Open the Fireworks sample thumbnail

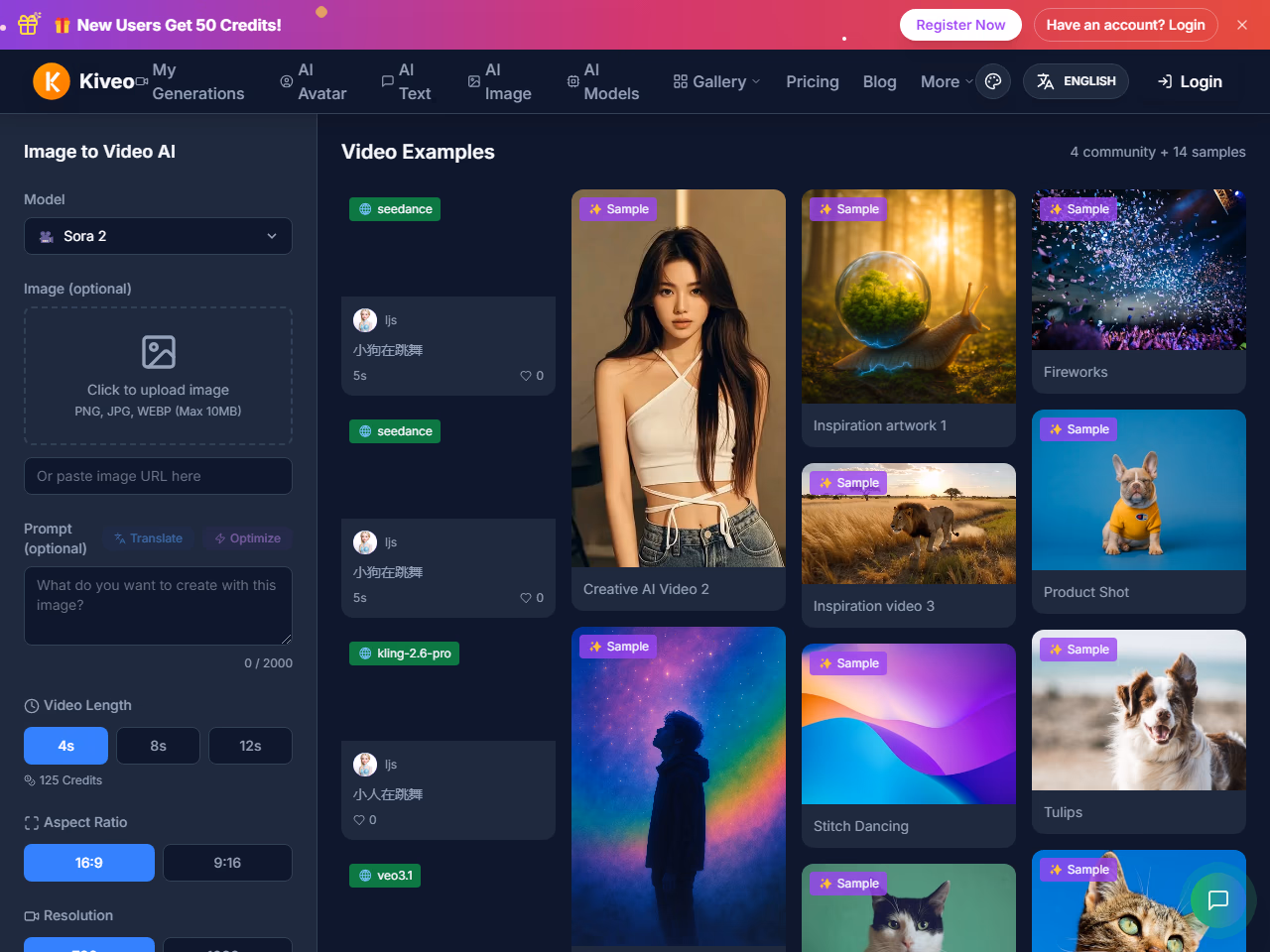pyautogui.click(x=1138, y=270)
